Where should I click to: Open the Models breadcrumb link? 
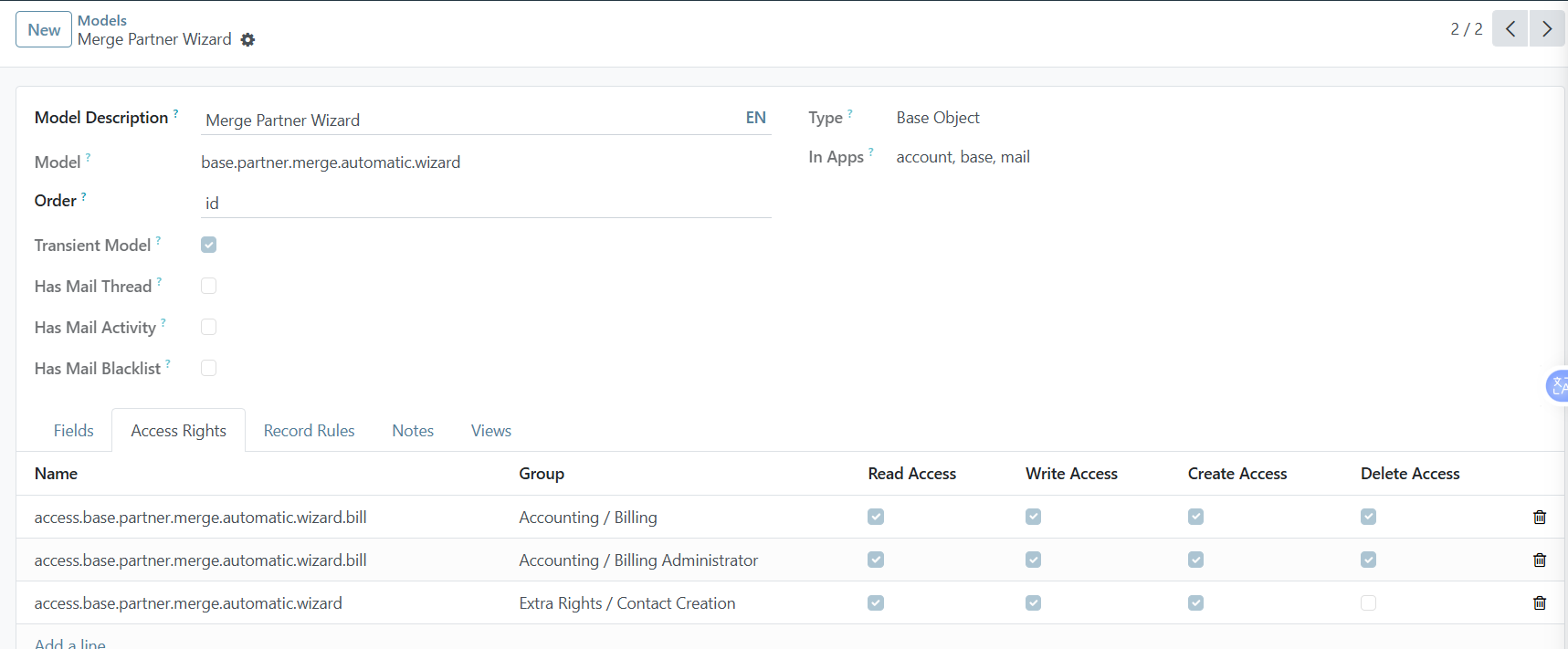click(101, 20)
